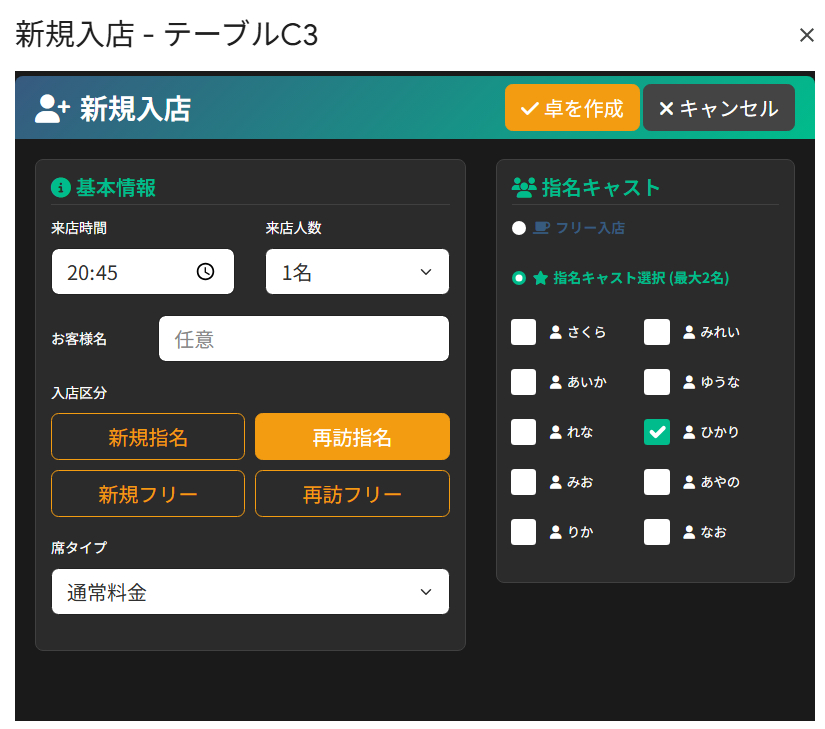Select the フリー入店 radio button

519,228
